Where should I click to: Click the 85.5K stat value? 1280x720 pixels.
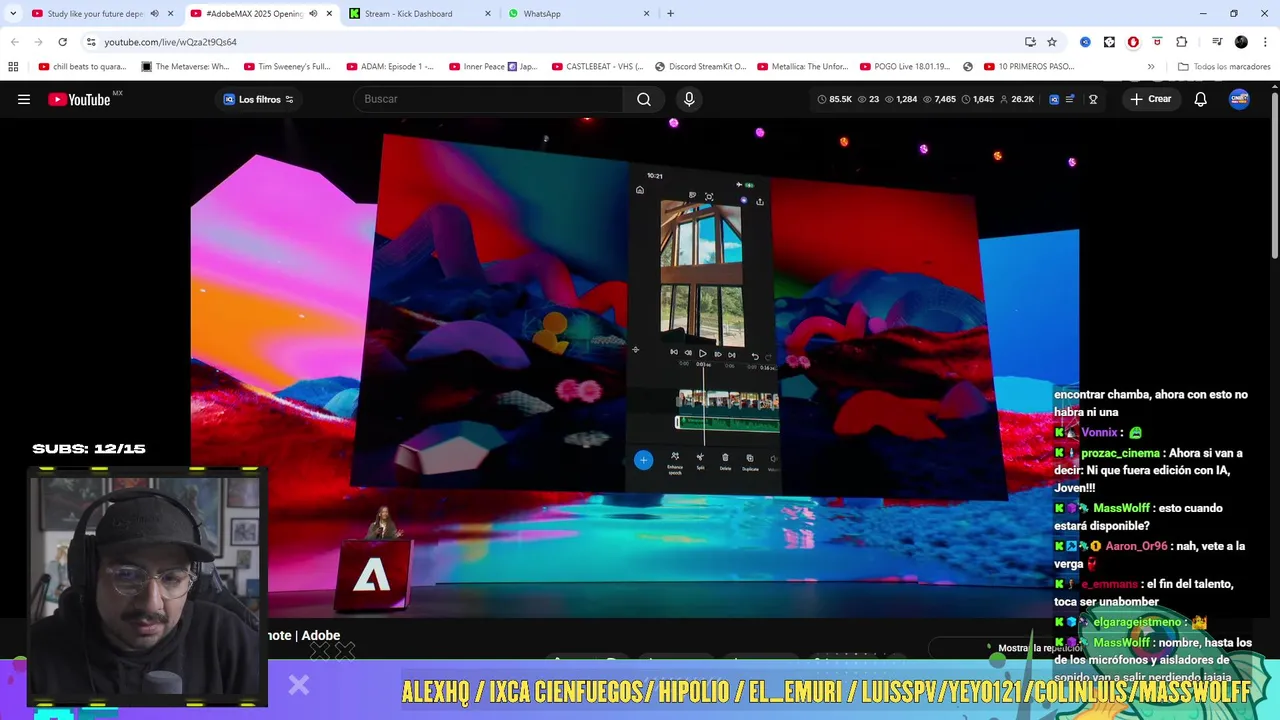coord(835,99)
